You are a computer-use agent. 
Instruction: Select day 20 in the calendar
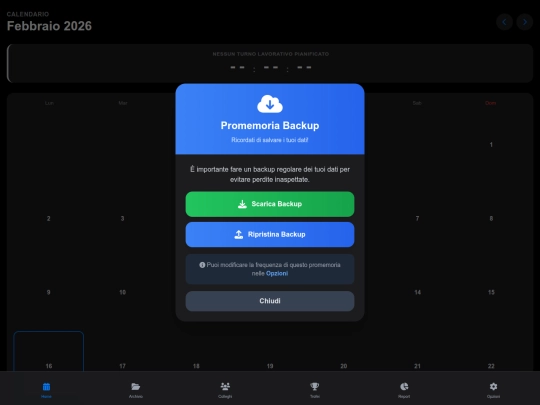344,366
